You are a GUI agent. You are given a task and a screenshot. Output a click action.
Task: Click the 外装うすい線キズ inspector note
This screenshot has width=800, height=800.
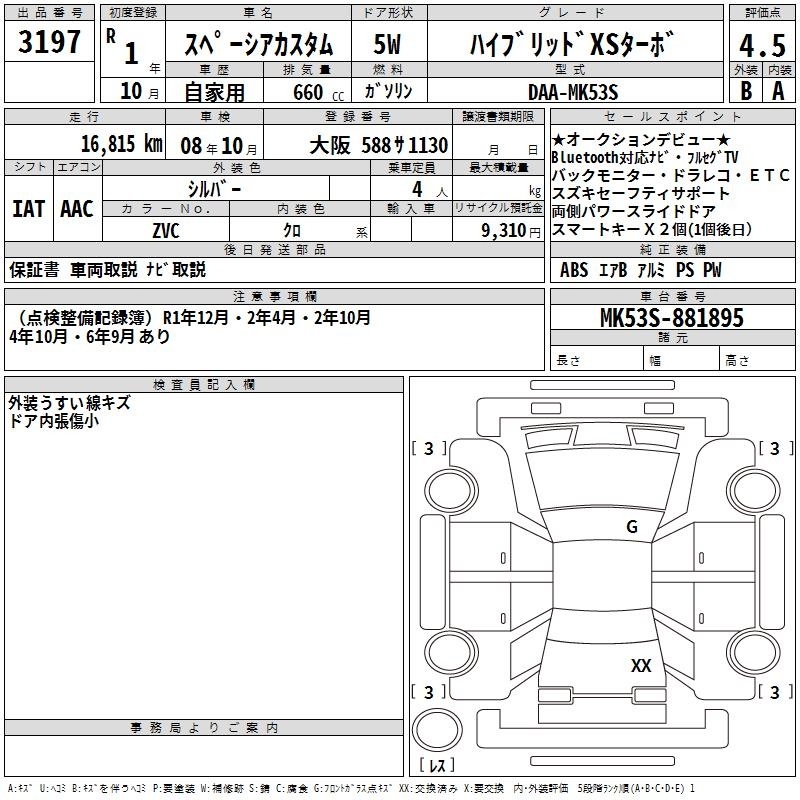68,402
